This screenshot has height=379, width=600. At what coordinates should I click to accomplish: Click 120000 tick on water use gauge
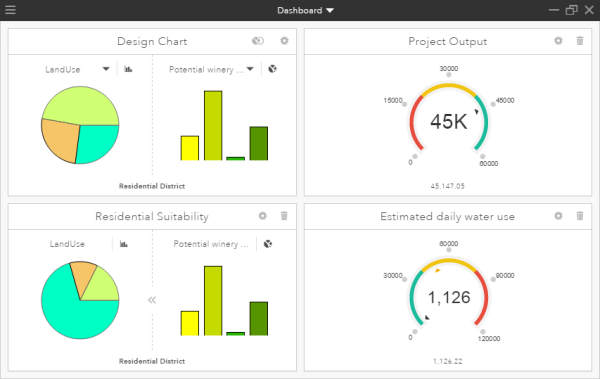click(x=489, y=339)
